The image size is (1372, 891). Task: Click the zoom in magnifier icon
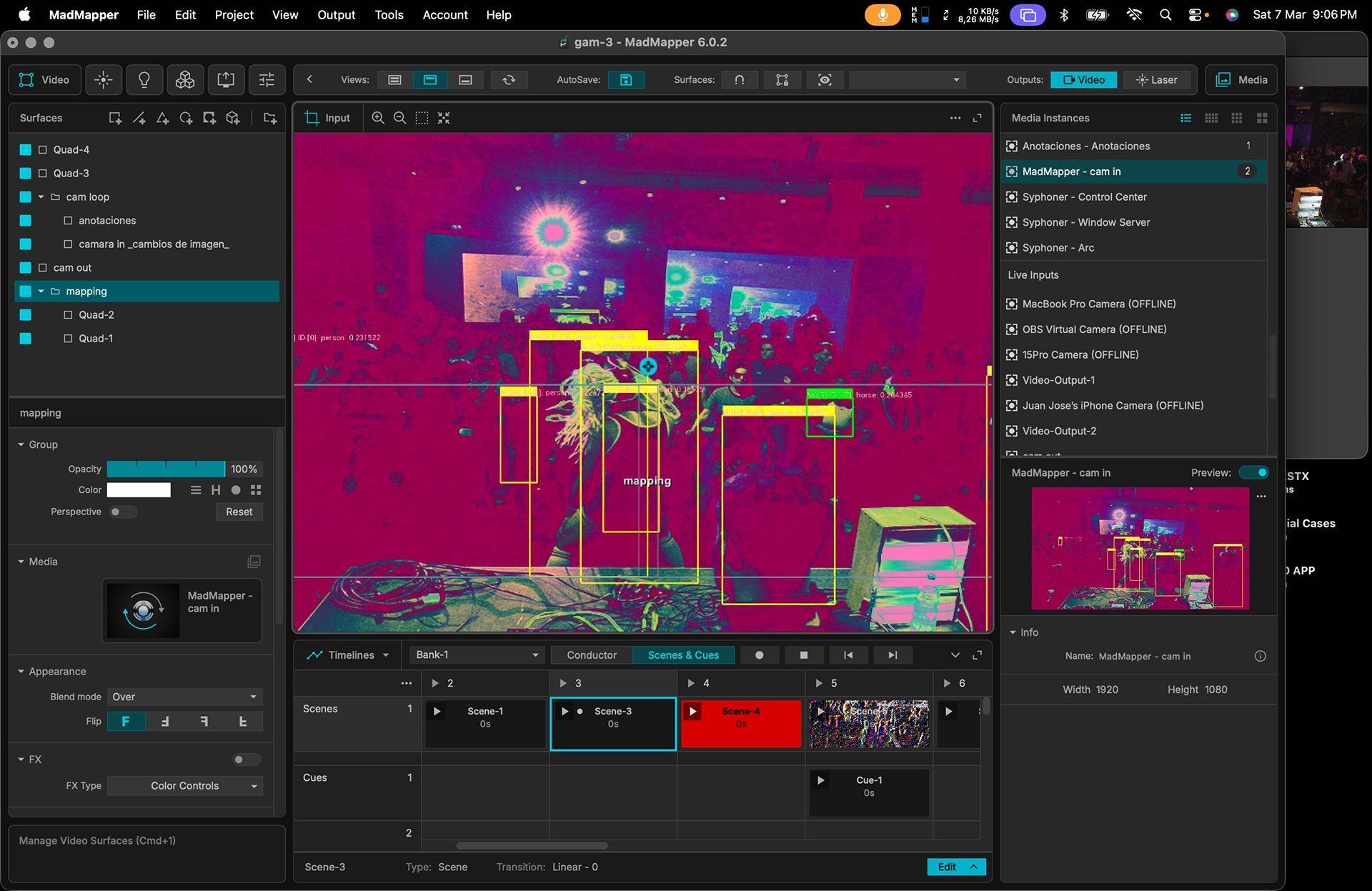pyautogui.click(x=378, y=118)
